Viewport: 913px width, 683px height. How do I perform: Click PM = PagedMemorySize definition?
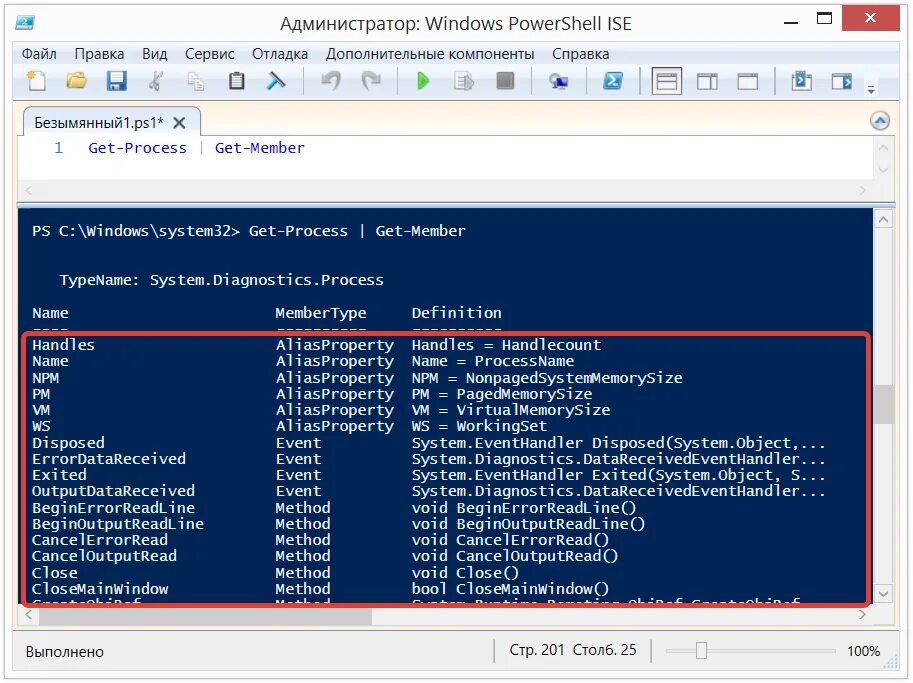[502, 394]
